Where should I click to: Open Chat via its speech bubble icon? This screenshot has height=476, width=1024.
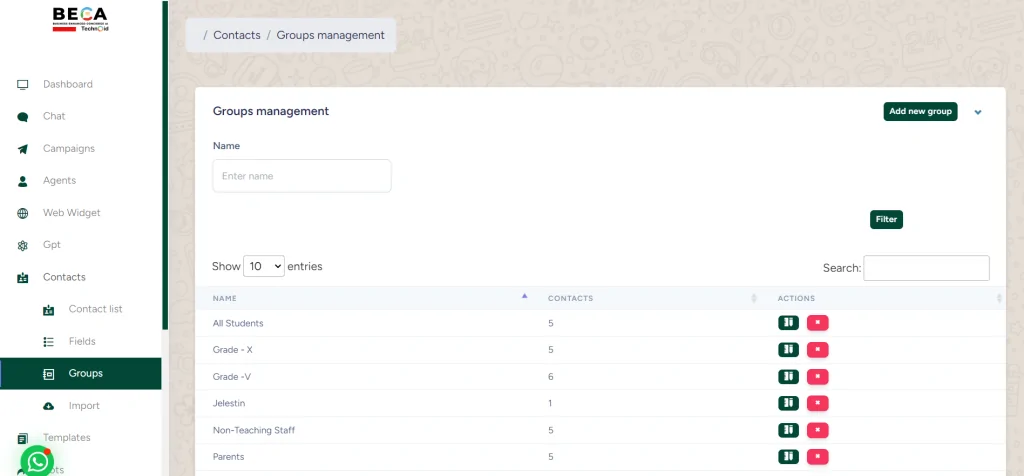tap(22, 117)
